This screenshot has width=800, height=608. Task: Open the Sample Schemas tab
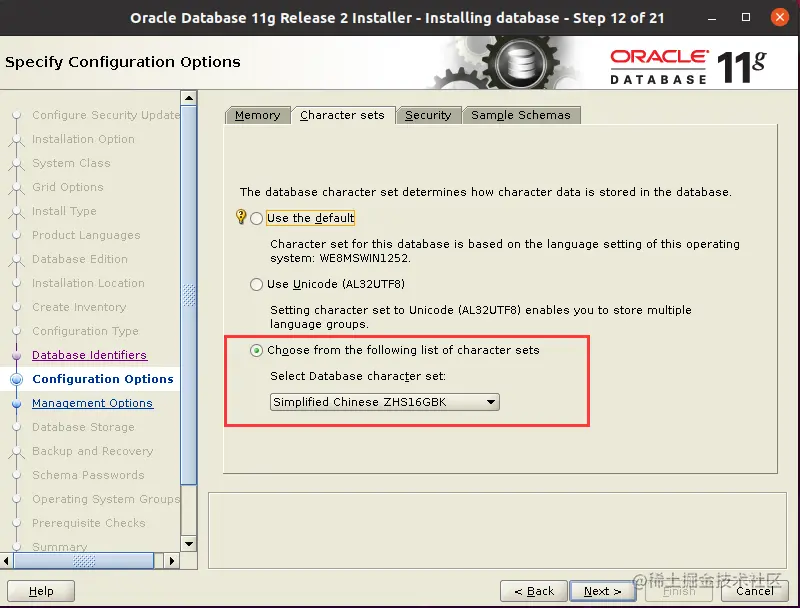[520, 115]
